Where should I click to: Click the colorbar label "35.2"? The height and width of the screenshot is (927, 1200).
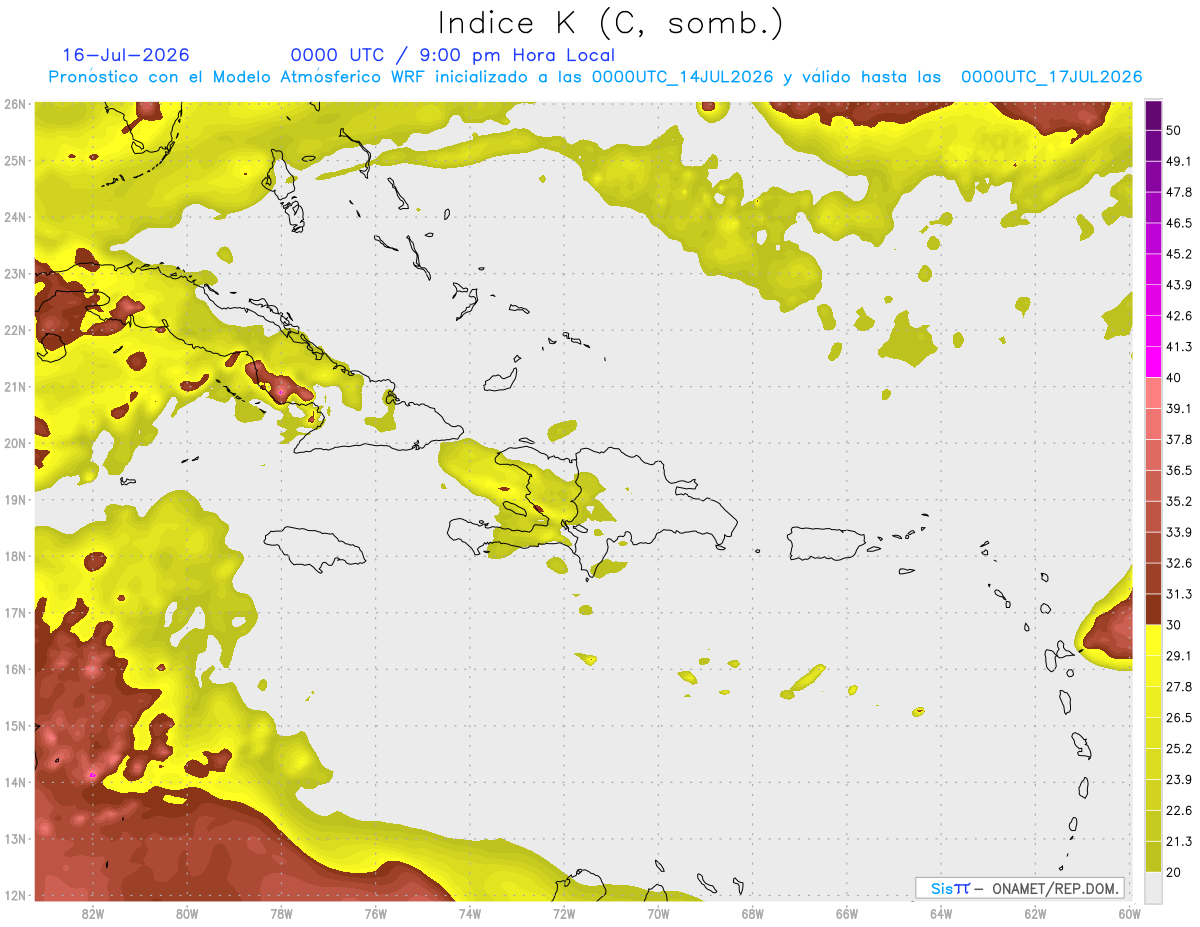pos(1179,501)
